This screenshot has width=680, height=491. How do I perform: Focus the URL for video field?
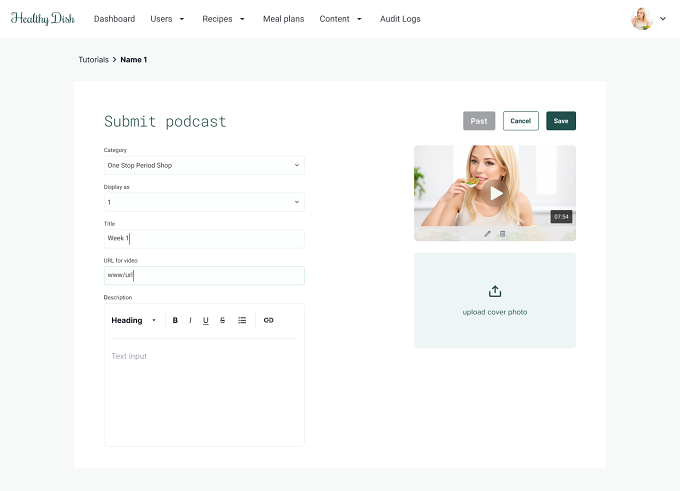pos(204,275)
